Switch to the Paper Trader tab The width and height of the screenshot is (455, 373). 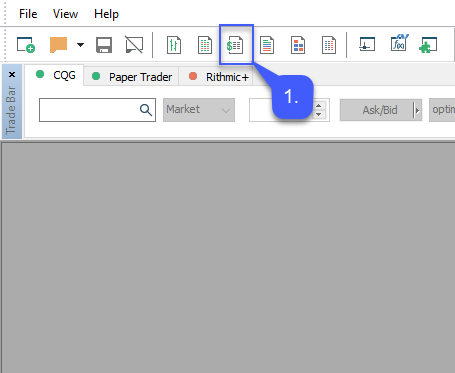131,77
